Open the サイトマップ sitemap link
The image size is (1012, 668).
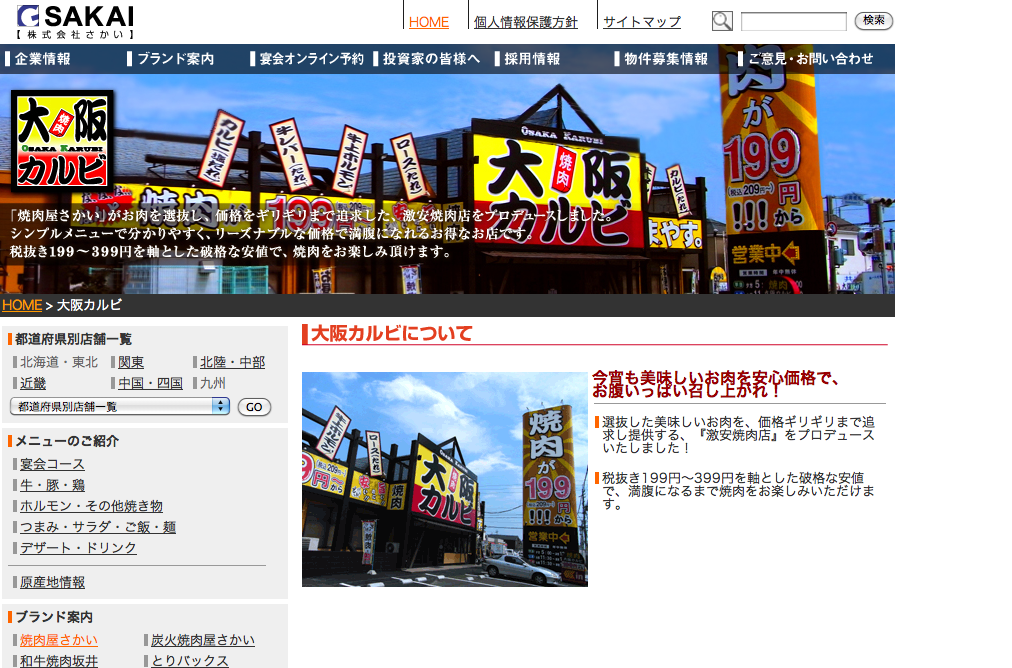point(642,22)
